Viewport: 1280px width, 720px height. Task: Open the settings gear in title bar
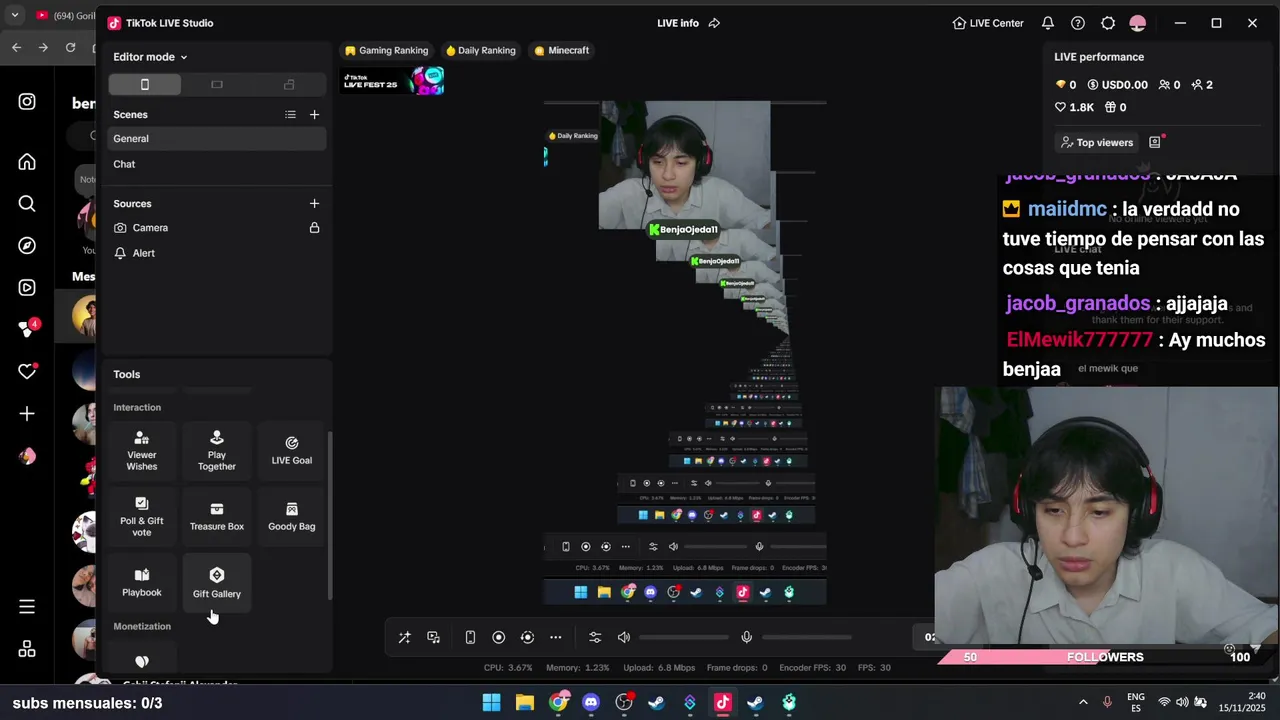(x=1108, y=23)
